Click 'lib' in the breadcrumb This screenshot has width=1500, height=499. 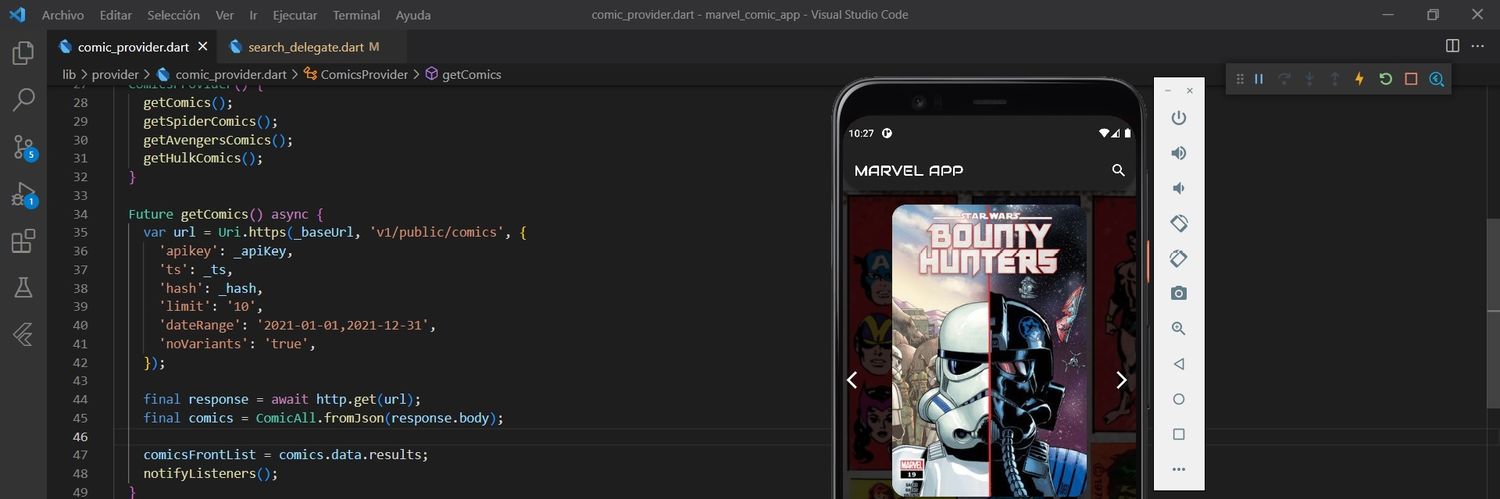69,74
